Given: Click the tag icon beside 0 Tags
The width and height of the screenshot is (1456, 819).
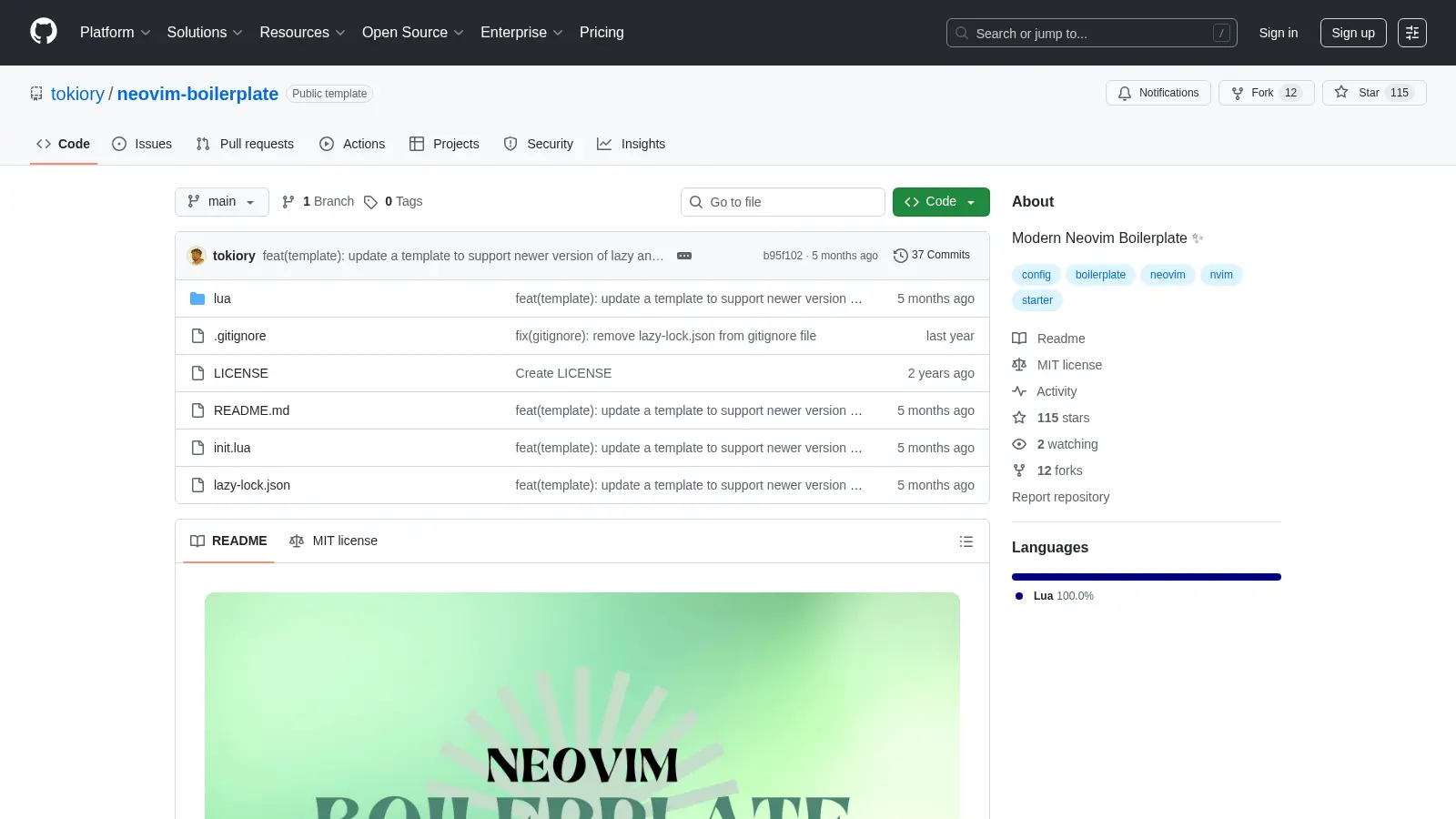Looking at the screenshot, I should (x=370, y=202).
